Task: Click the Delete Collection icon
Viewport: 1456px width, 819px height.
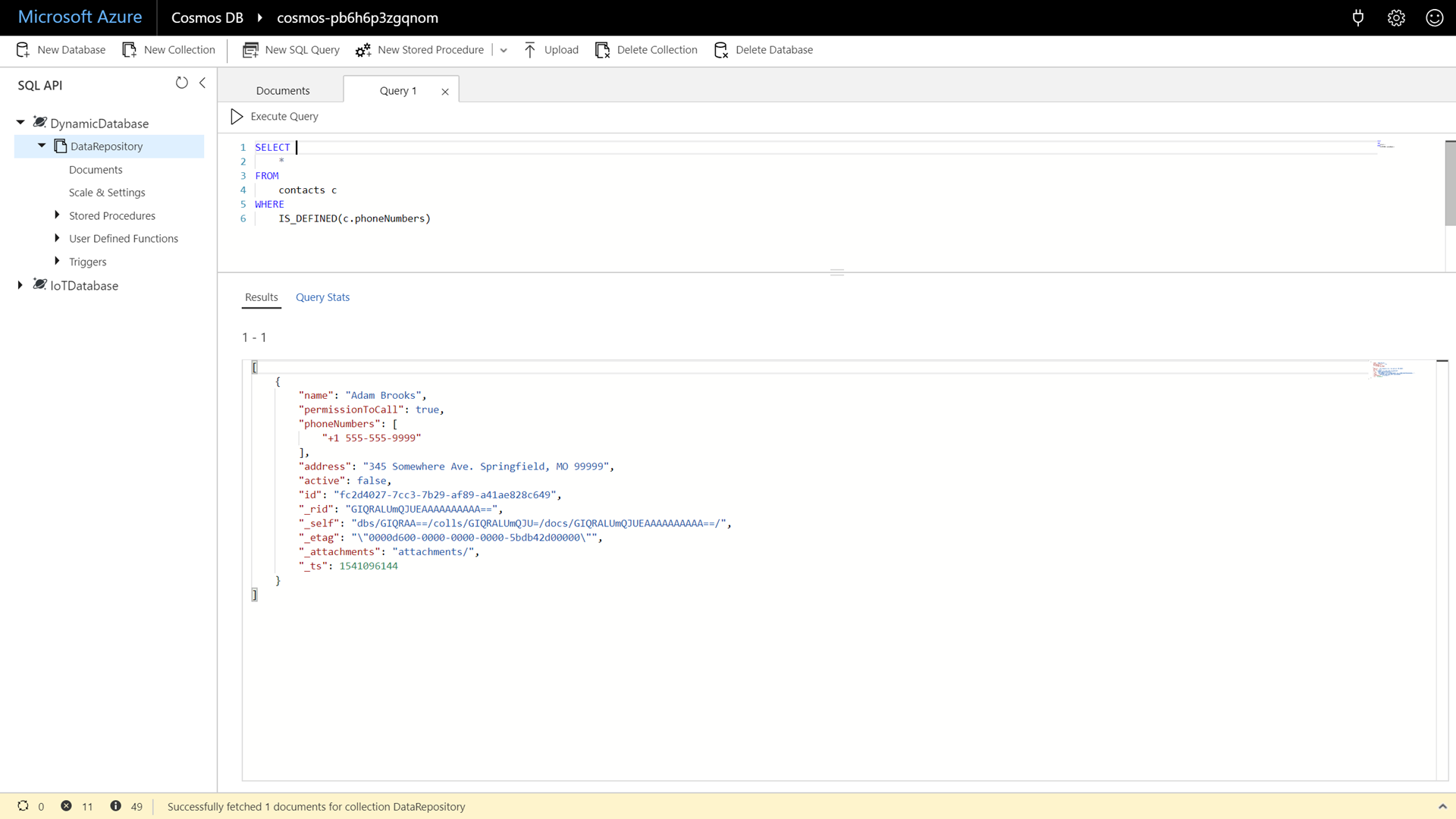Action: pos(602,50)
